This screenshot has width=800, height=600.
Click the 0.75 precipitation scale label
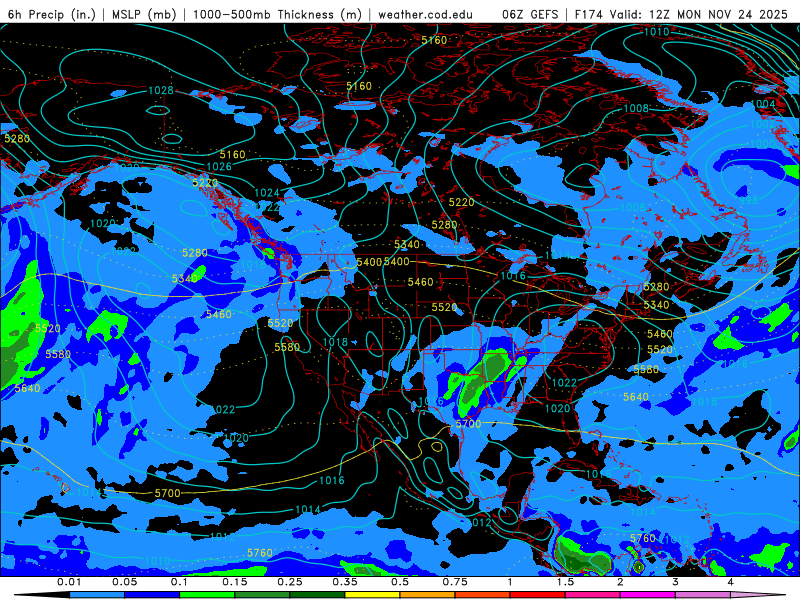coord(455,582)
